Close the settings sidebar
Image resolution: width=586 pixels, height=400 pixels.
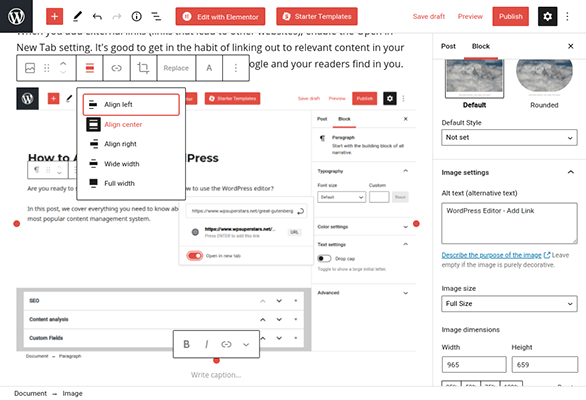point(571,46)
